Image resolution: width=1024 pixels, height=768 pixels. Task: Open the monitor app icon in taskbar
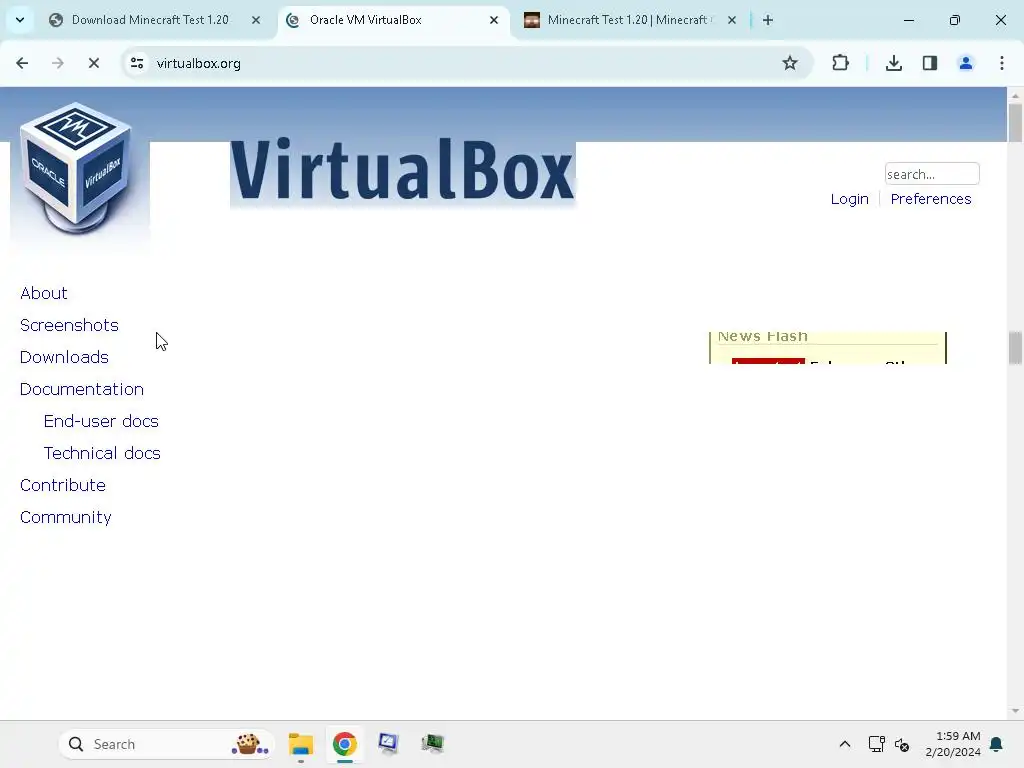388,744
